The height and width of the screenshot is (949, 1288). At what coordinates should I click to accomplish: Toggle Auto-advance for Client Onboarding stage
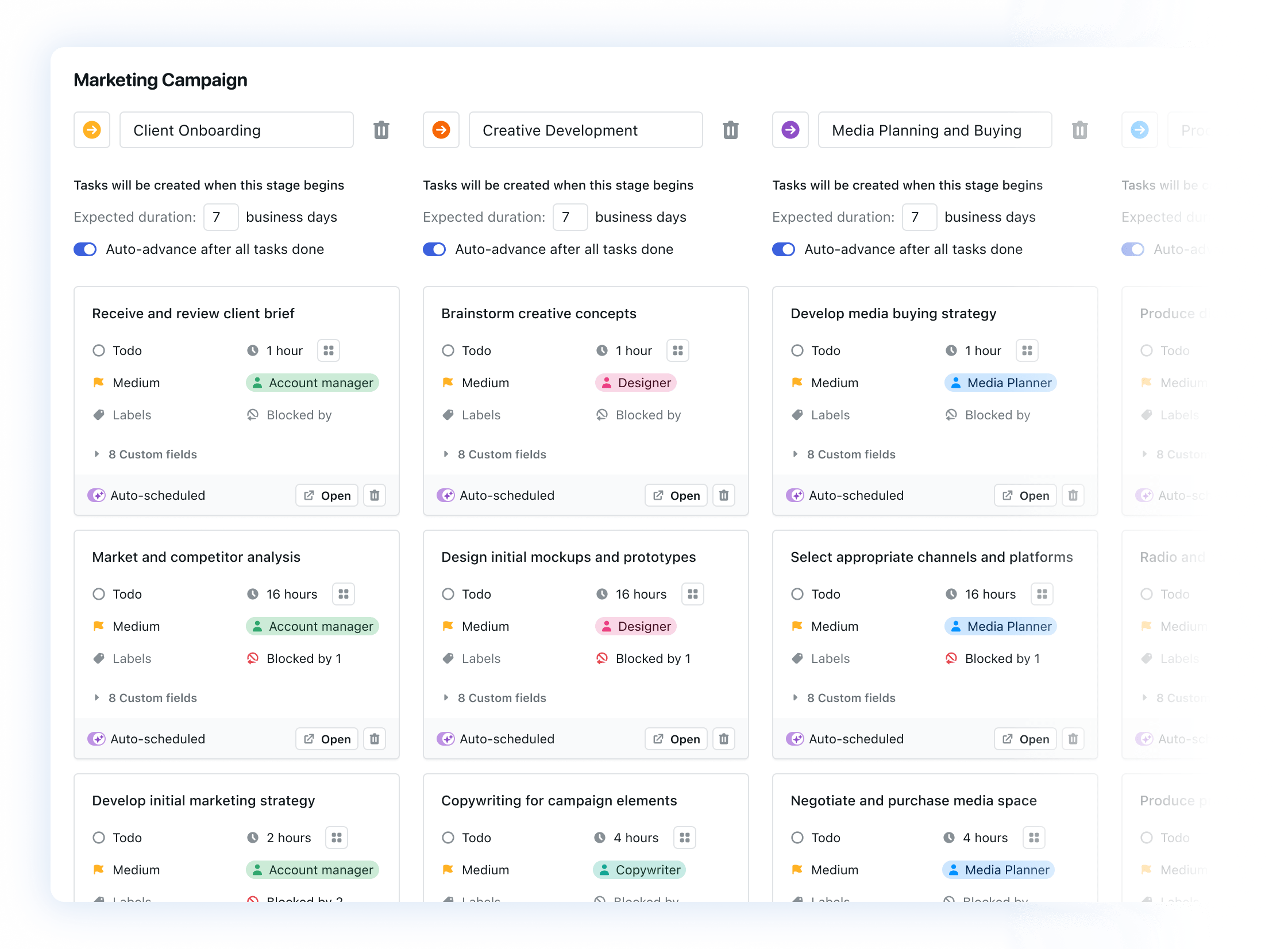85,249
